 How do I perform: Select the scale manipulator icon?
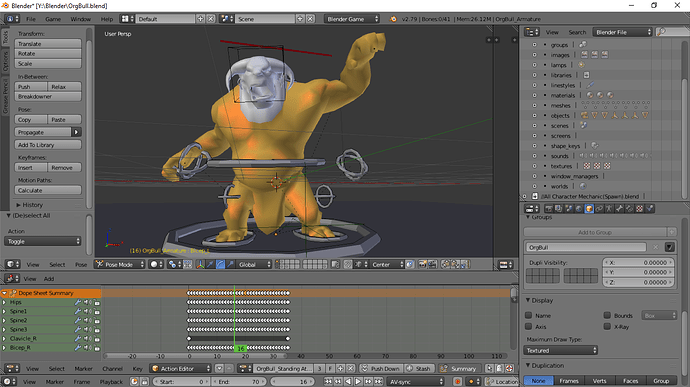coord(230,264)
